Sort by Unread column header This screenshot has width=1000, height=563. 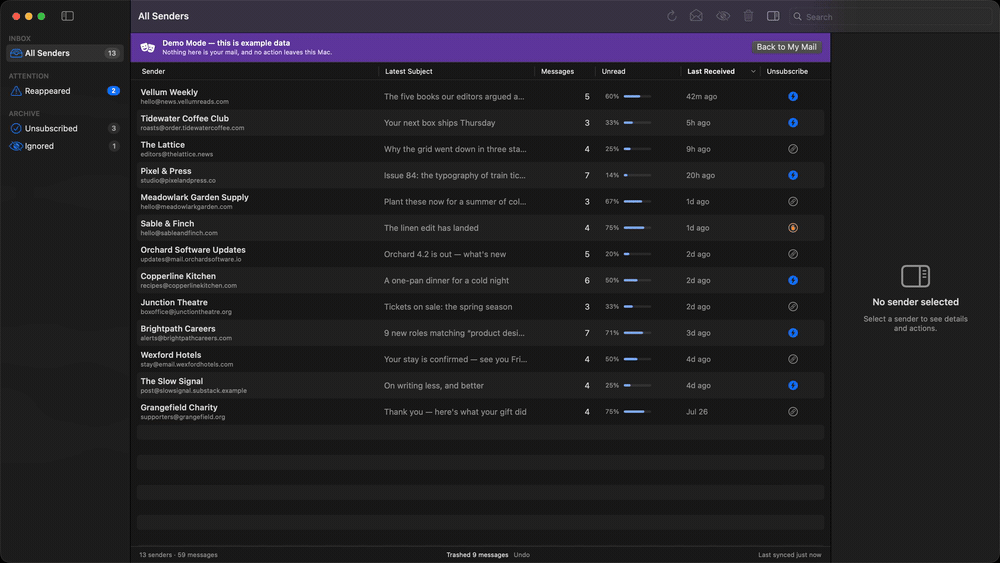[614, 71]
